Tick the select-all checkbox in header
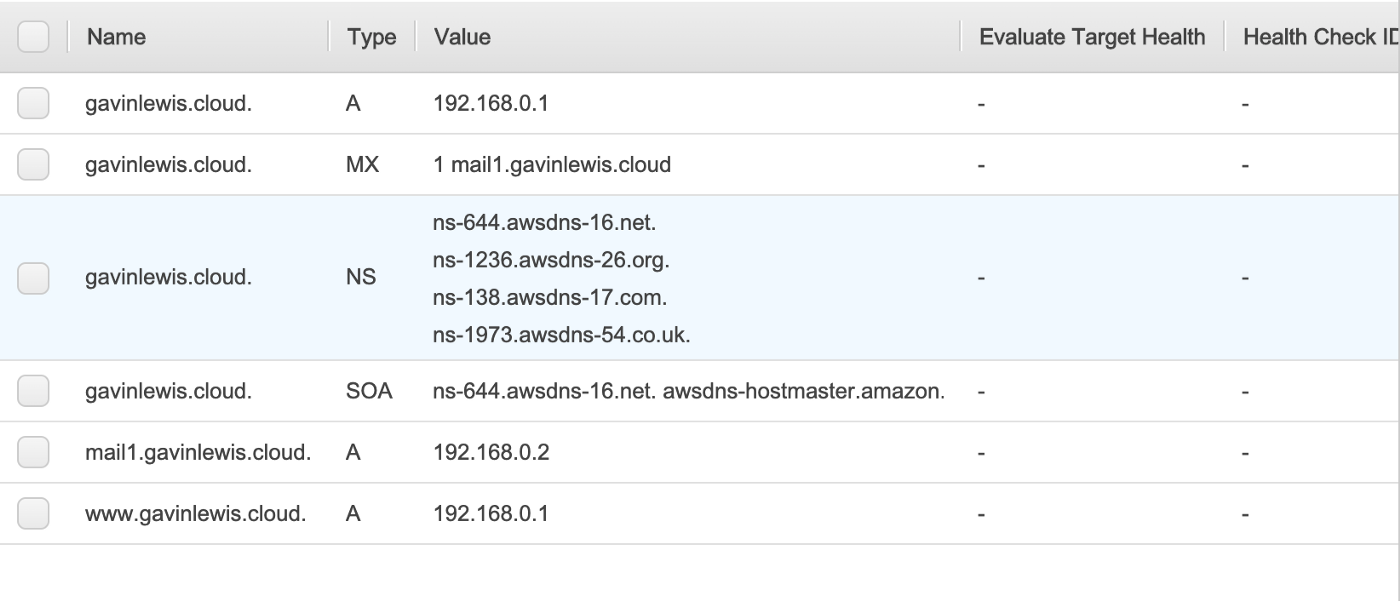 (33, 38)
